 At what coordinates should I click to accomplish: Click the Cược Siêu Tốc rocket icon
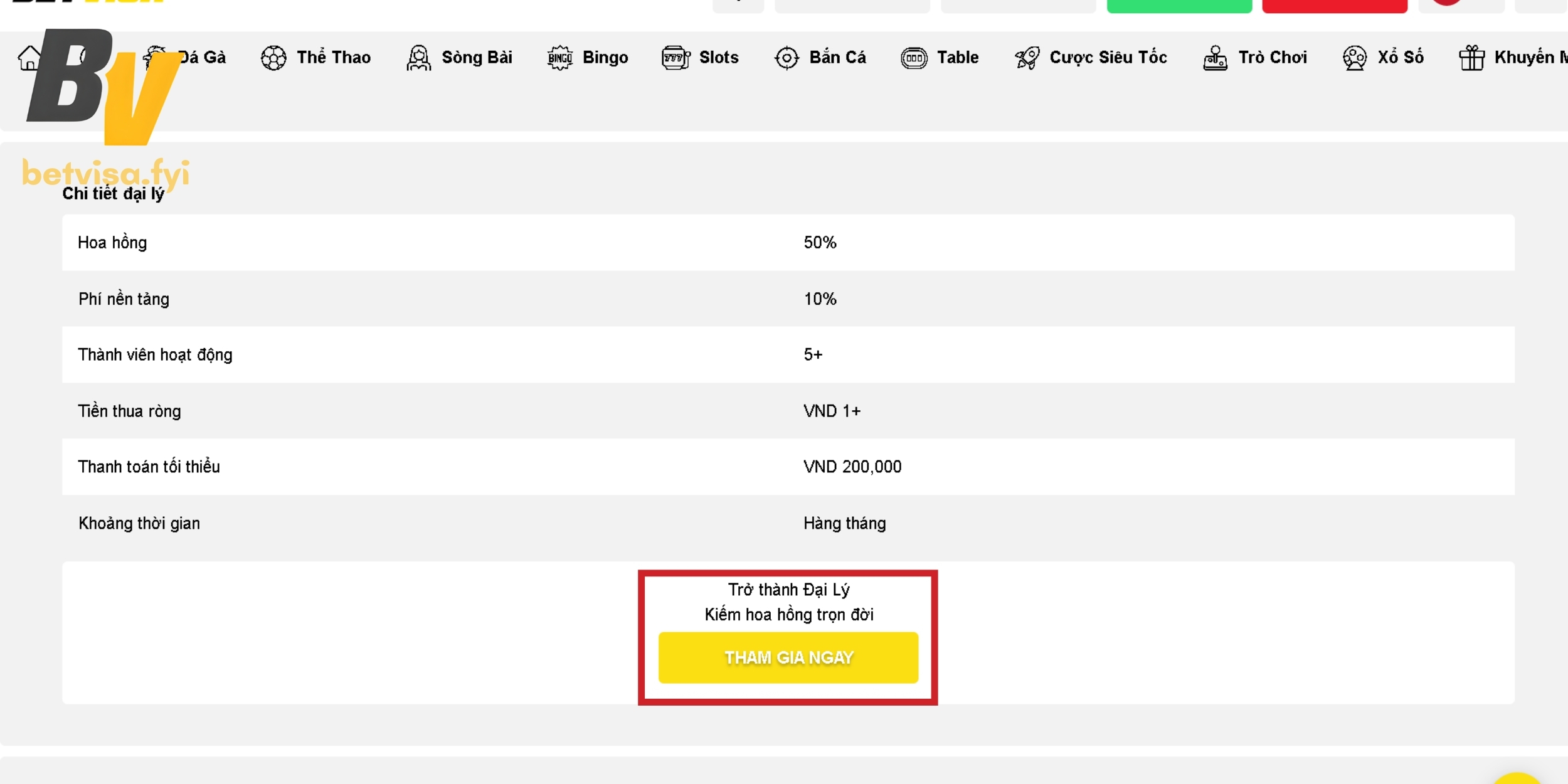1027,58
